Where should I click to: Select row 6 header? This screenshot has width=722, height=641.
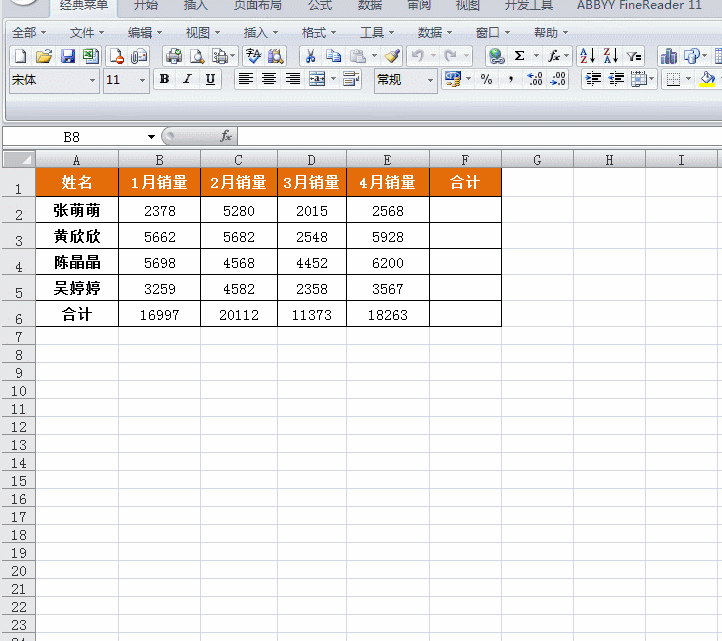tap(18, 314)
